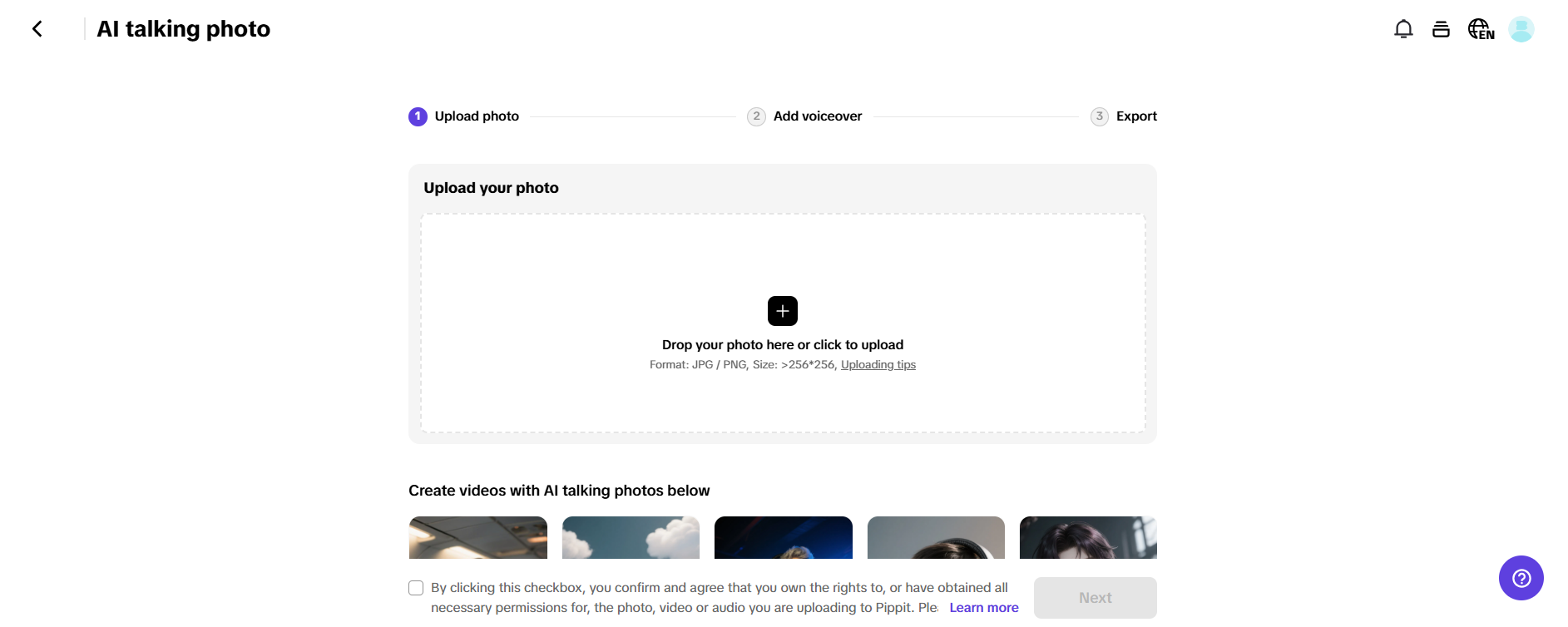This screenshot has width=1568, height=627.
Task: Click the back arrow icon
Action: point(37,29)
